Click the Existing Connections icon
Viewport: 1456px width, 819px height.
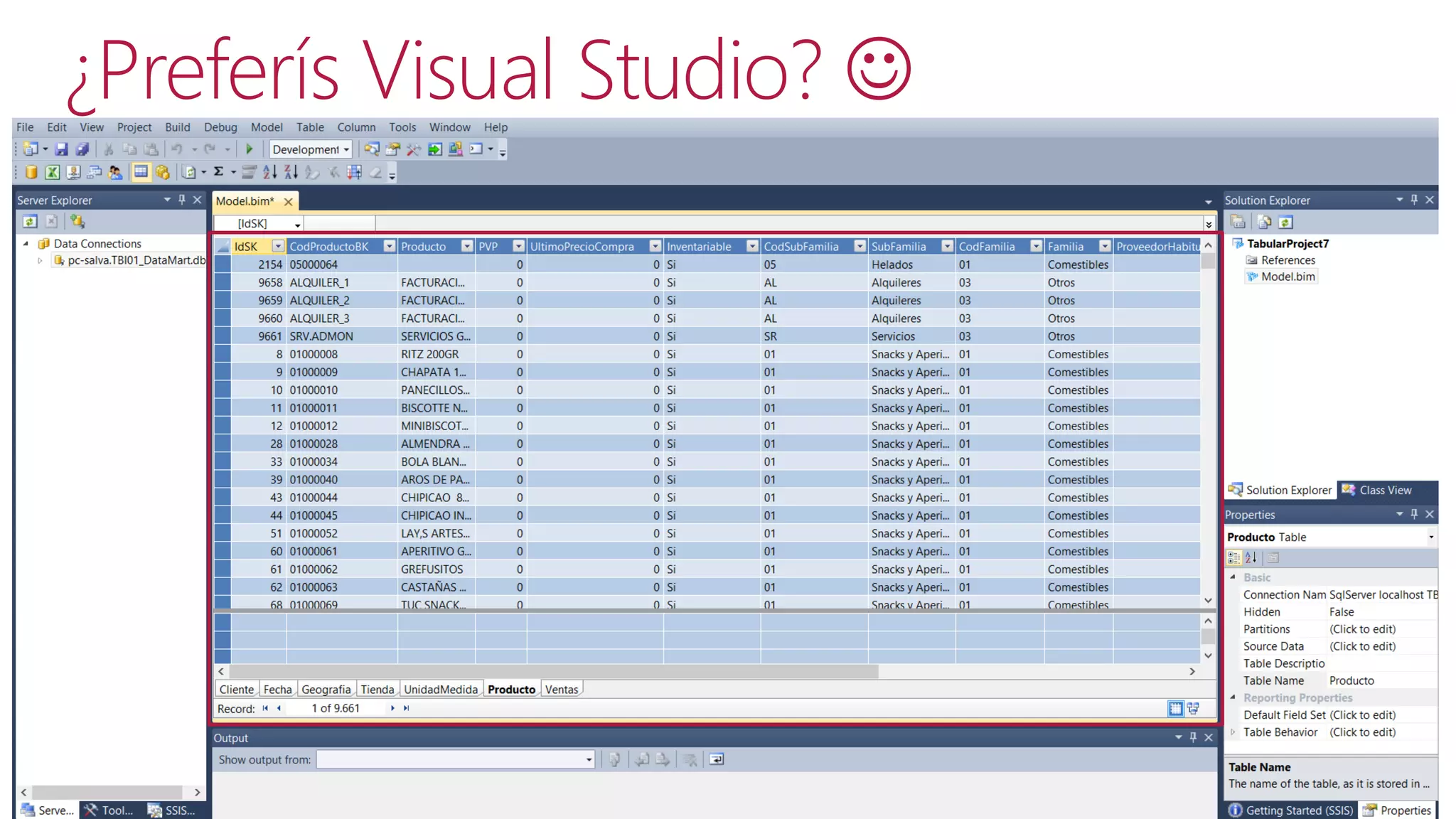[x=73, y=172]
